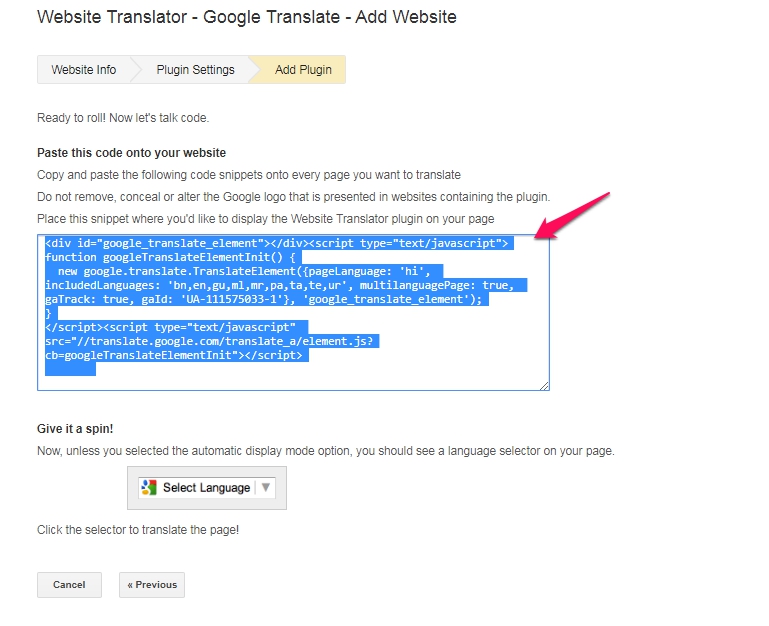This screenshot has height=626, width=769.
Task: Click the 'Now, unless you selected the automatic display' sentence
Action: point(326,451)
